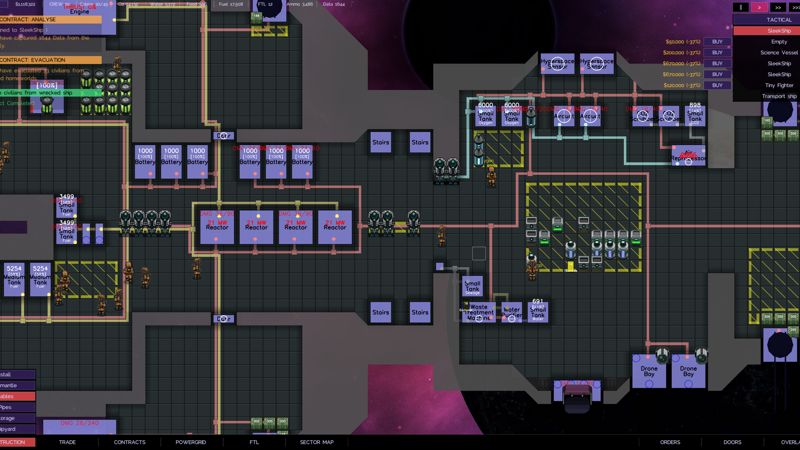This screenshot has height=450, width=800.
Task: Click the Fuel 17908 resource readout
Action: (231, 4)
